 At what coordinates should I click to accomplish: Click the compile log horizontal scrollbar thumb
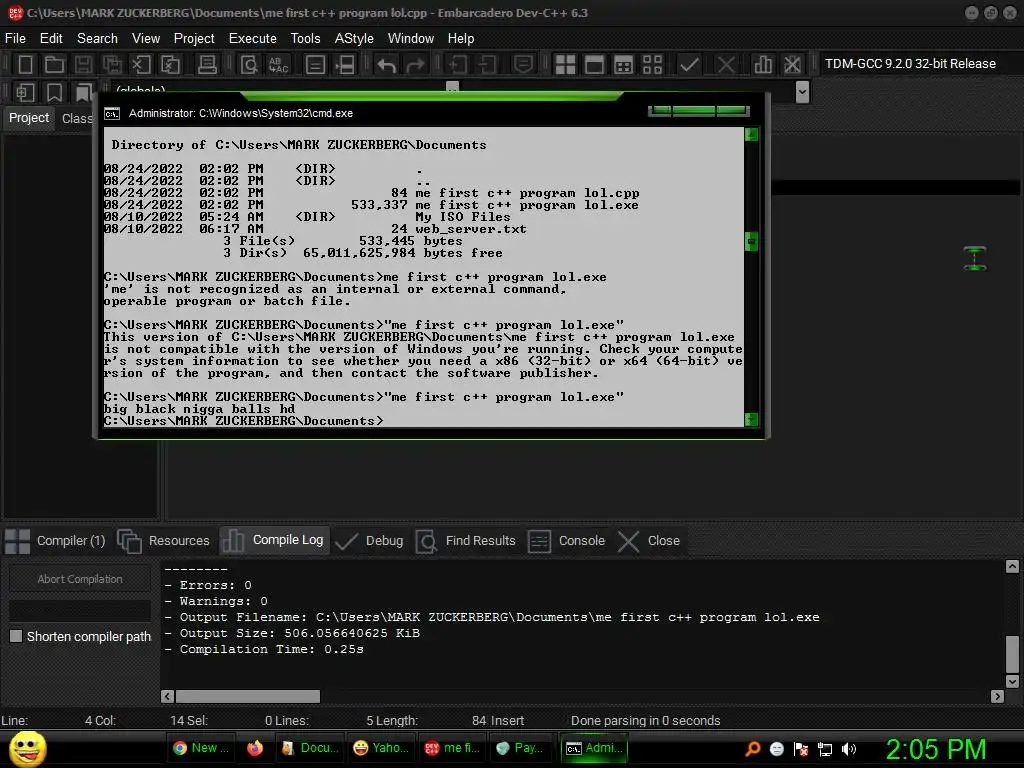tap(248, 696)
